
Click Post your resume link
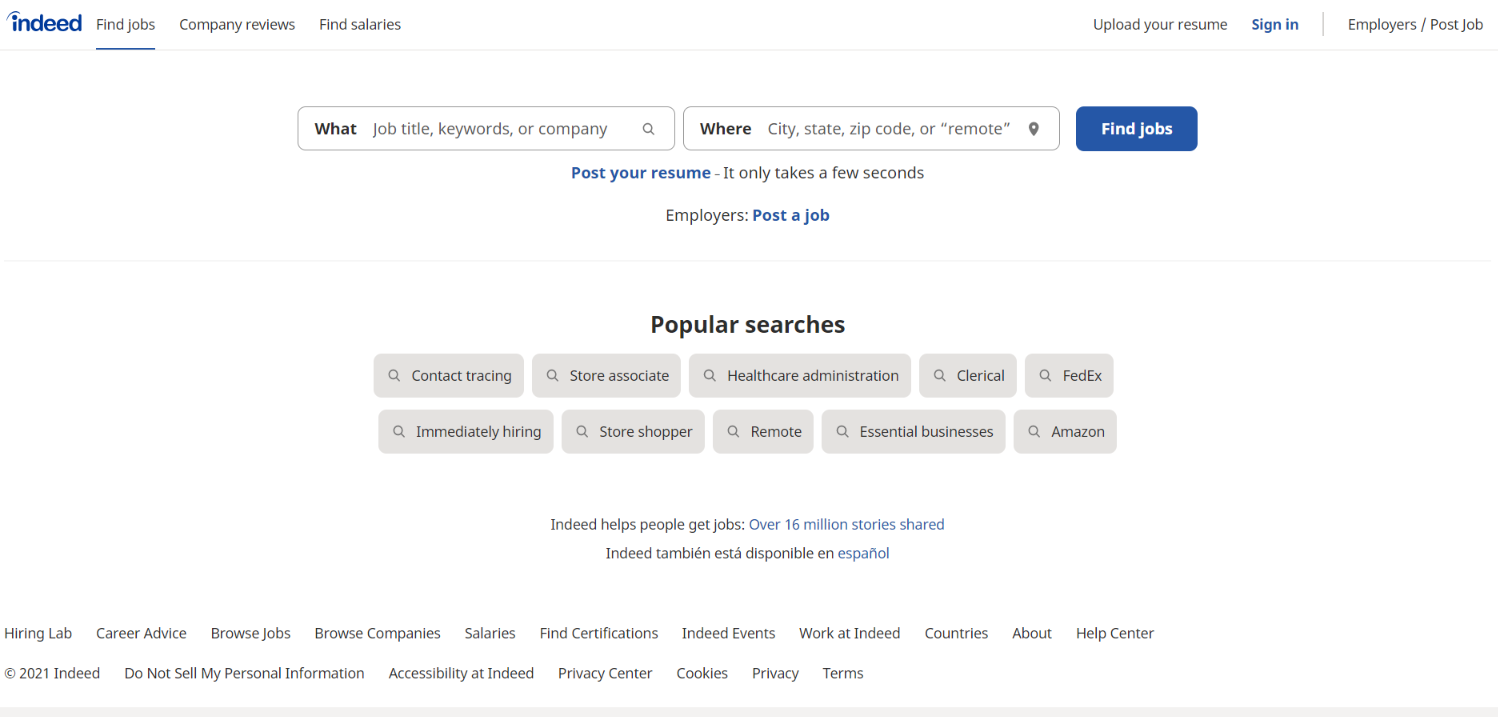641,173
